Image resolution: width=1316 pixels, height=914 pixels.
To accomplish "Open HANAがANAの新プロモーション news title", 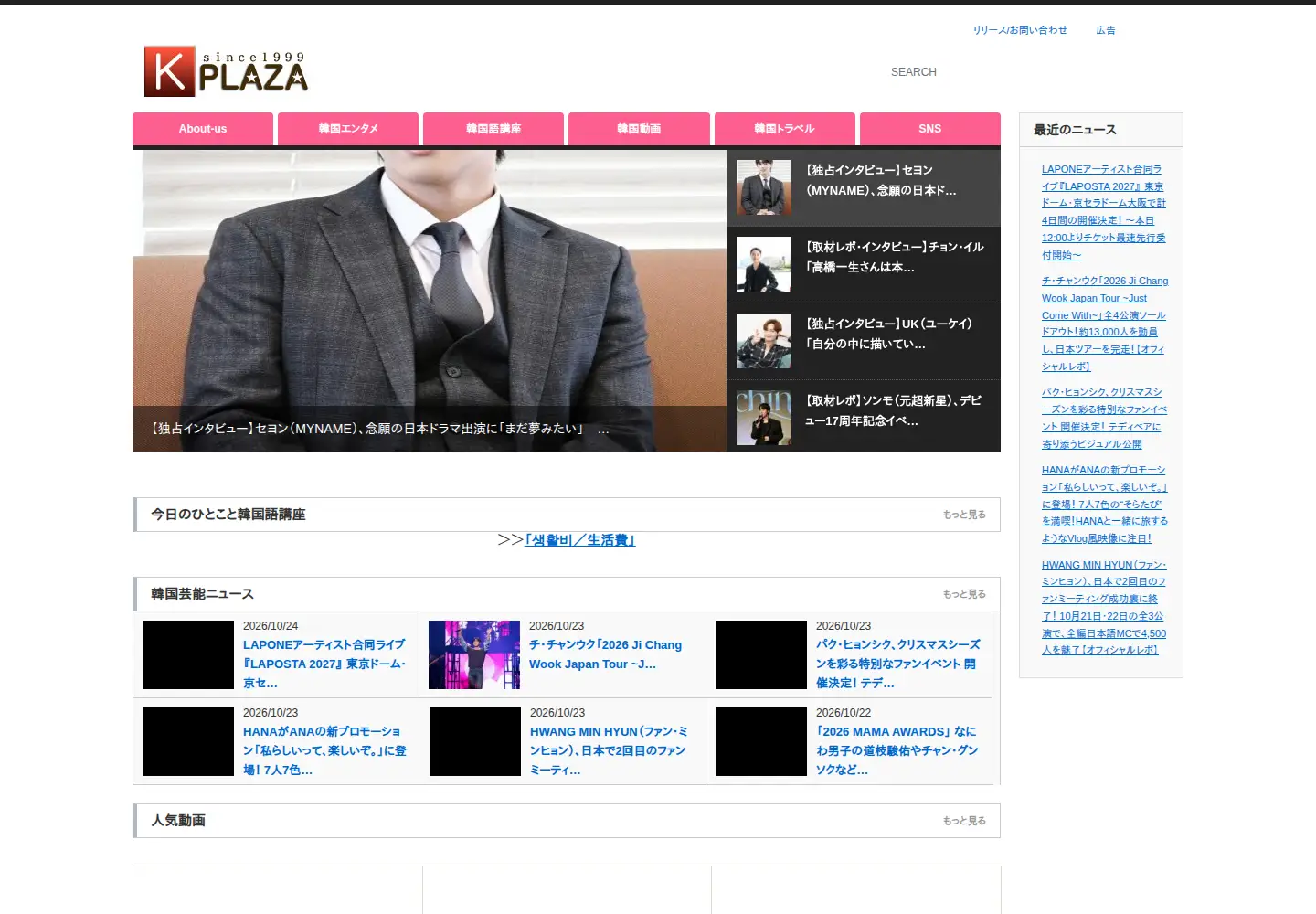I will [324, 750].
